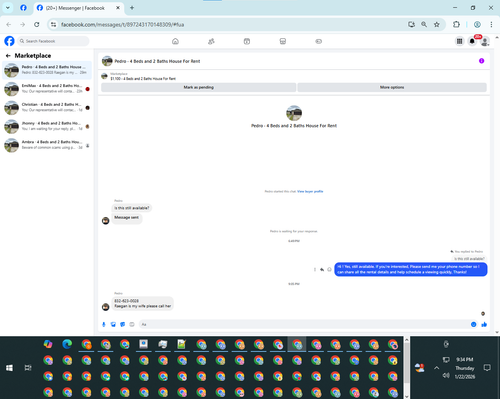Open the volume speaker icon in system tray

pyautogui.click(x=446, y=376)
